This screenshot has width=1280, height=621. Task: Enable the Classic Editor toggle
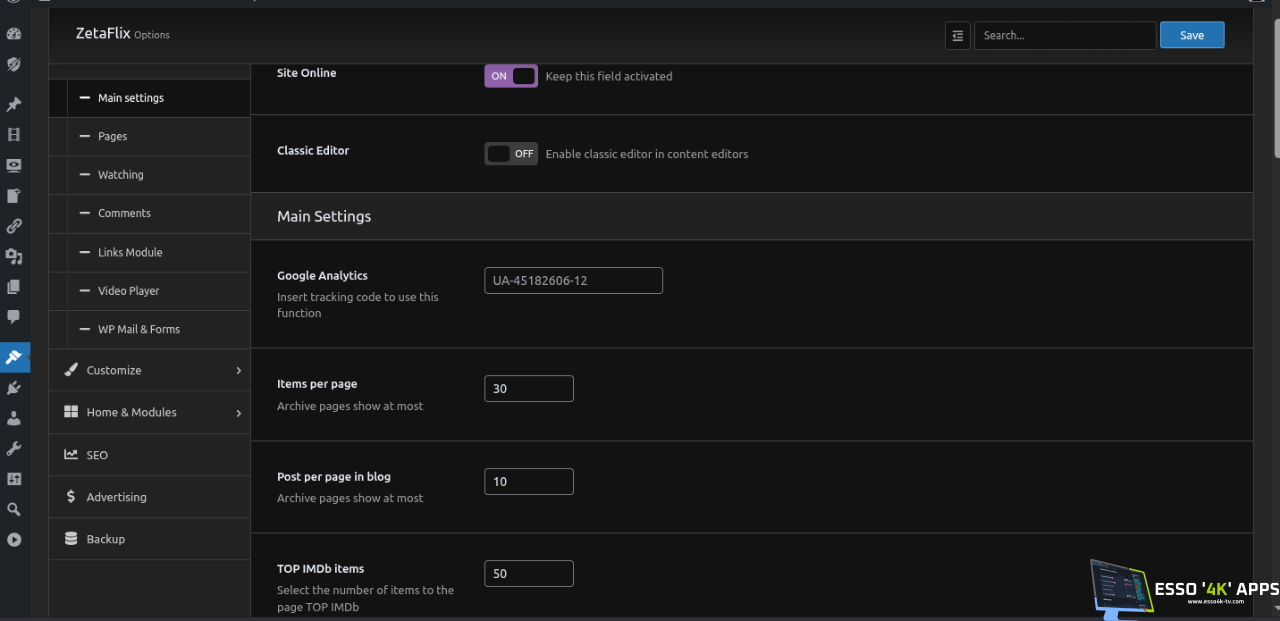click(511, 154)
